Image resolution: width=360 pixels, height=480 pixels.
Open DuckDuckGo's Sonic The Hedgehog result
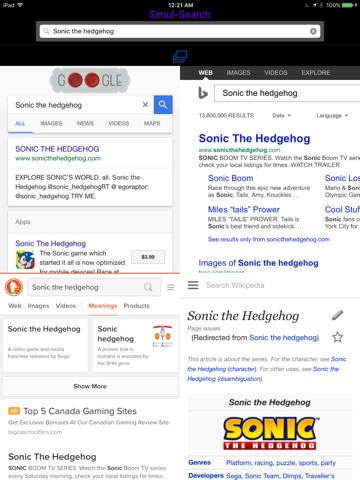click(x=52, y=457)
